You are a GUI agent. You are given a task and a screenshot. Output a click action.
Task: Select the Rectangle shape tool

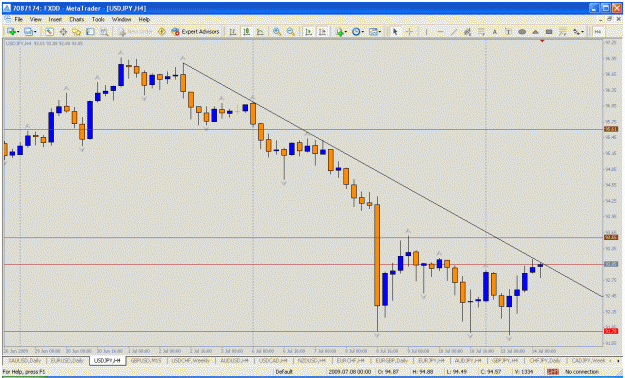click(x=549, y=32)
